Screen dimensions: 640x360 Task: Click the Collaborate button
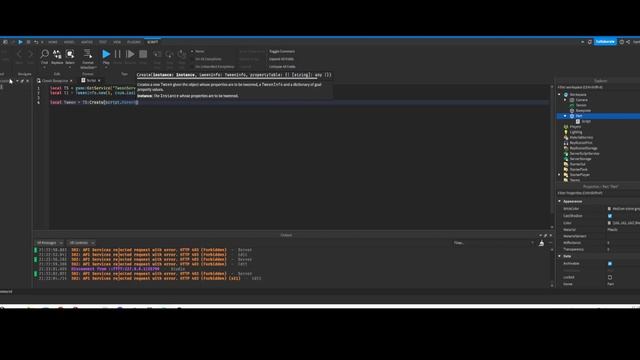click(x=605, y=42)
